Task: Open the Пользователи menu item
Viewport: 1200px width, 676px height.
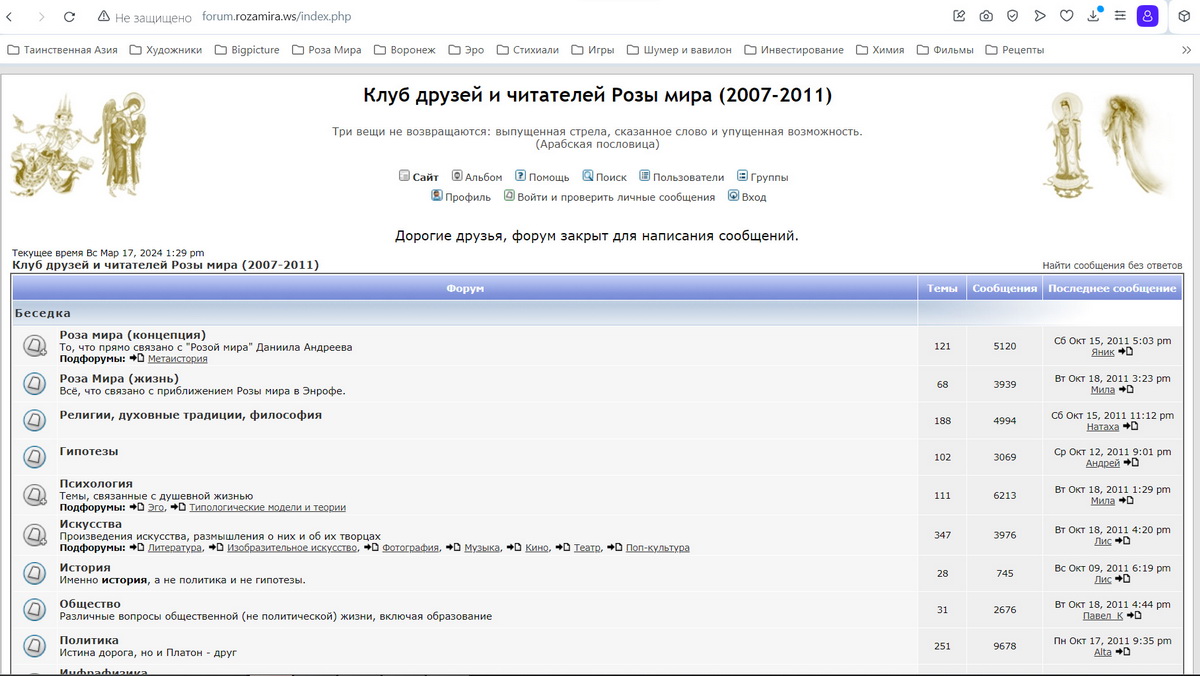Action: 682,177
